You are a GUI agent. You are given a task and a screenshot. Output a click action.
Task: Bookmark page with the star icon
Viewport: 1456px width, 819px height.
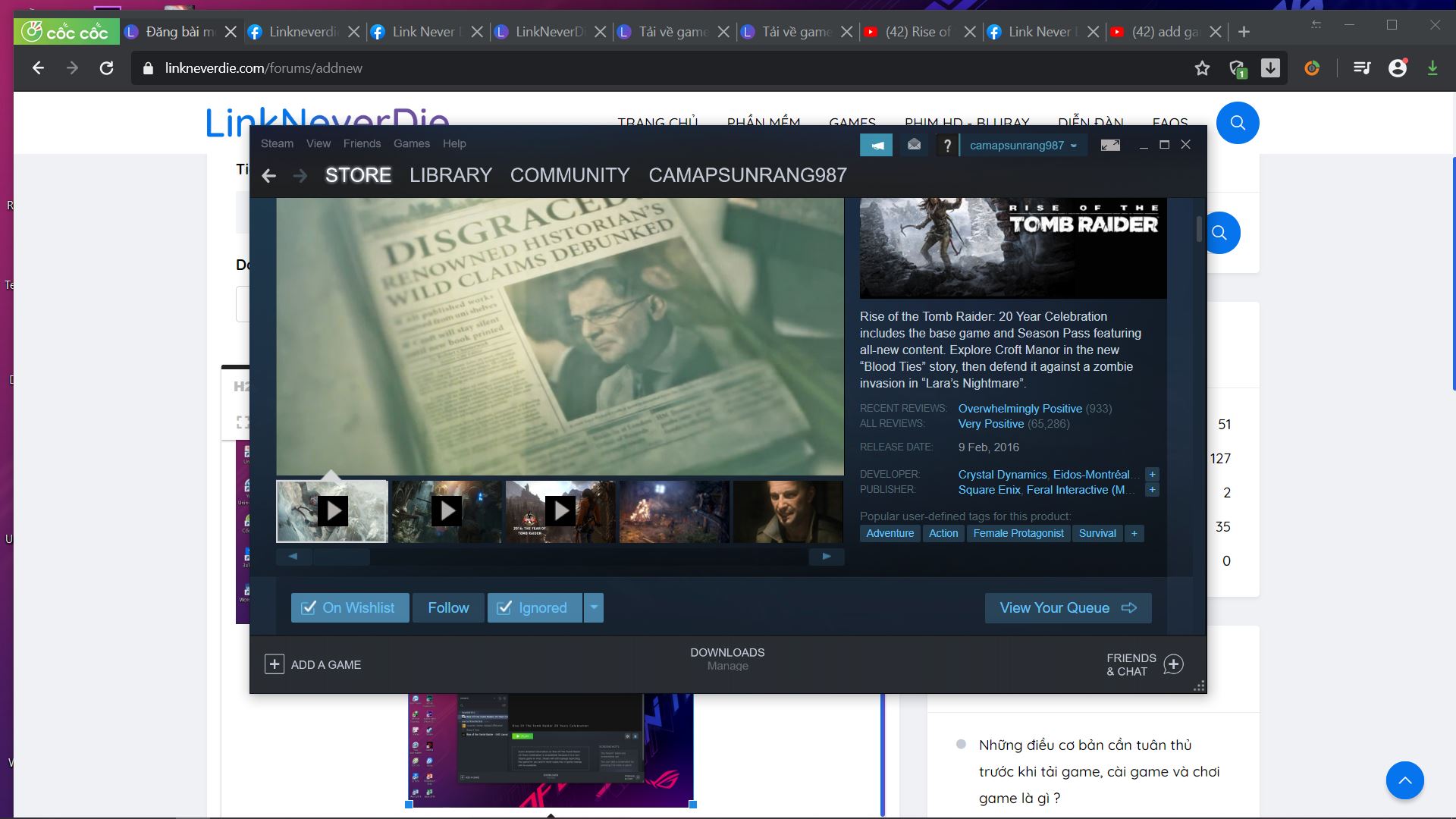(1202, 68)
